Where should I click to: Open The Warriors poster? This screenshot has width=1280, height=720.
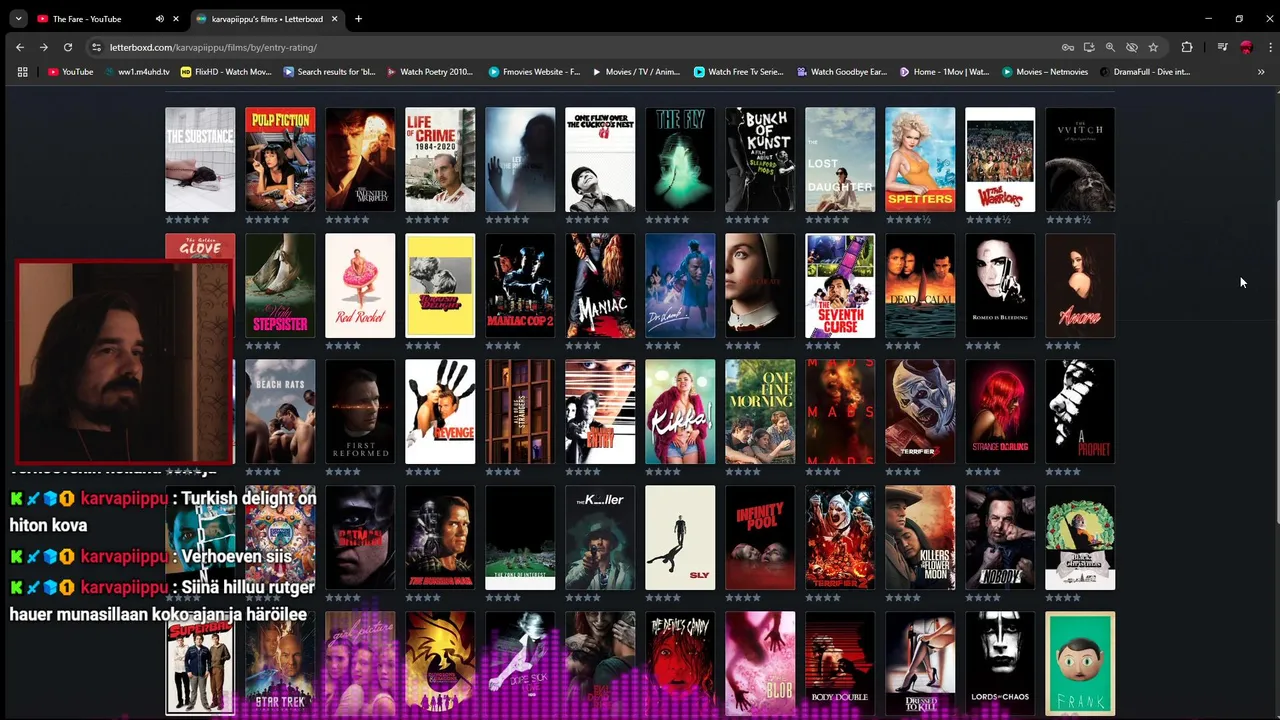(x=1000, y=160)
